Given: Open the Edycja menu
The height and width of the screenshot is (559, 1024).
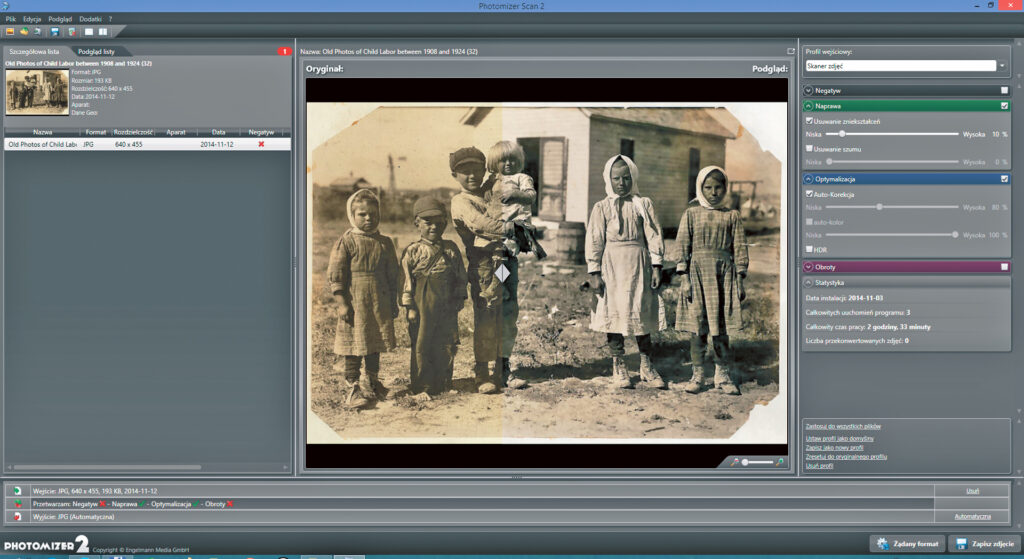Looking at the screenshot, I should [x=32, y=18].
